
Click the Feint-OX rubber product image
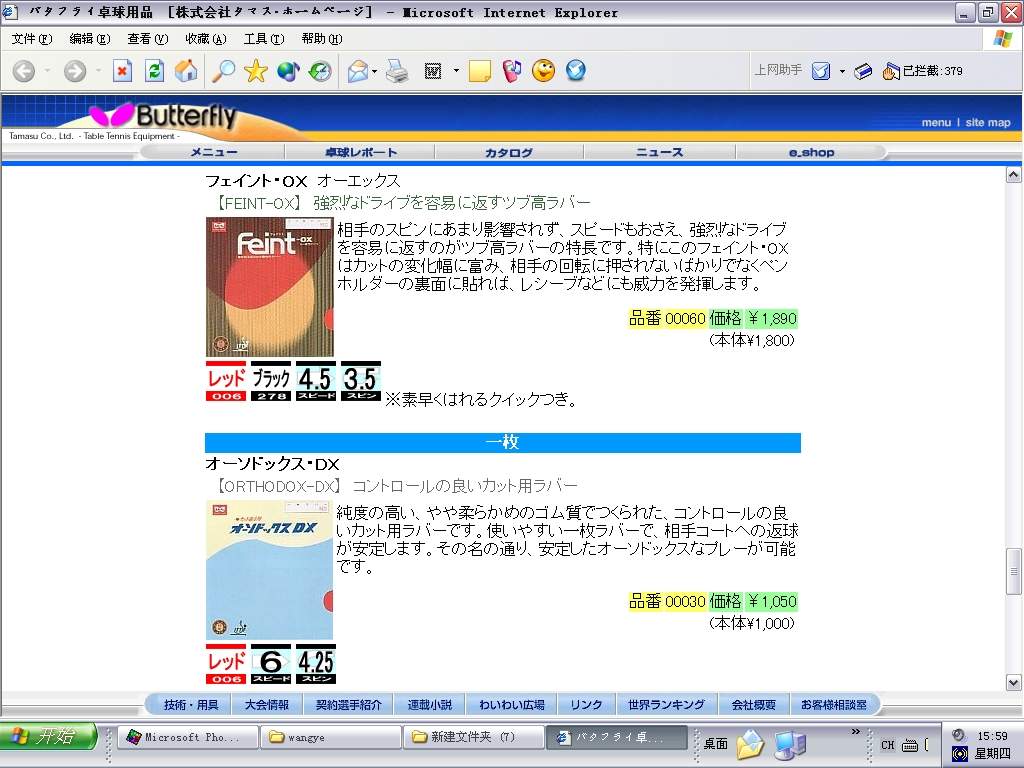pyautogui.click(x=270, y=287)
